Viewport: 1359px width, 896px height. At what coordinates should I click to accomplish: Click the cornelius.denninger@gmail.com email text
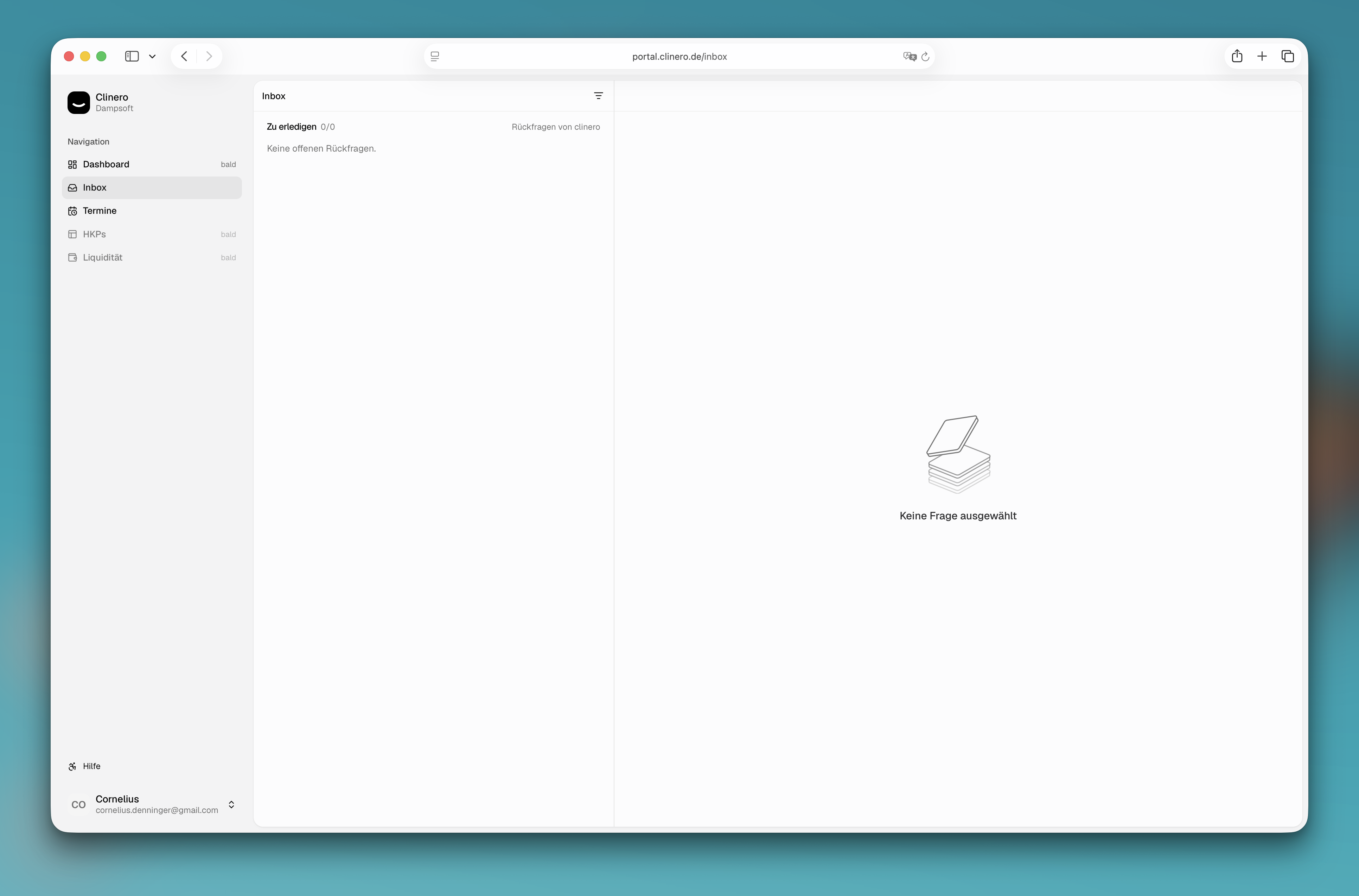click(157, 810)
